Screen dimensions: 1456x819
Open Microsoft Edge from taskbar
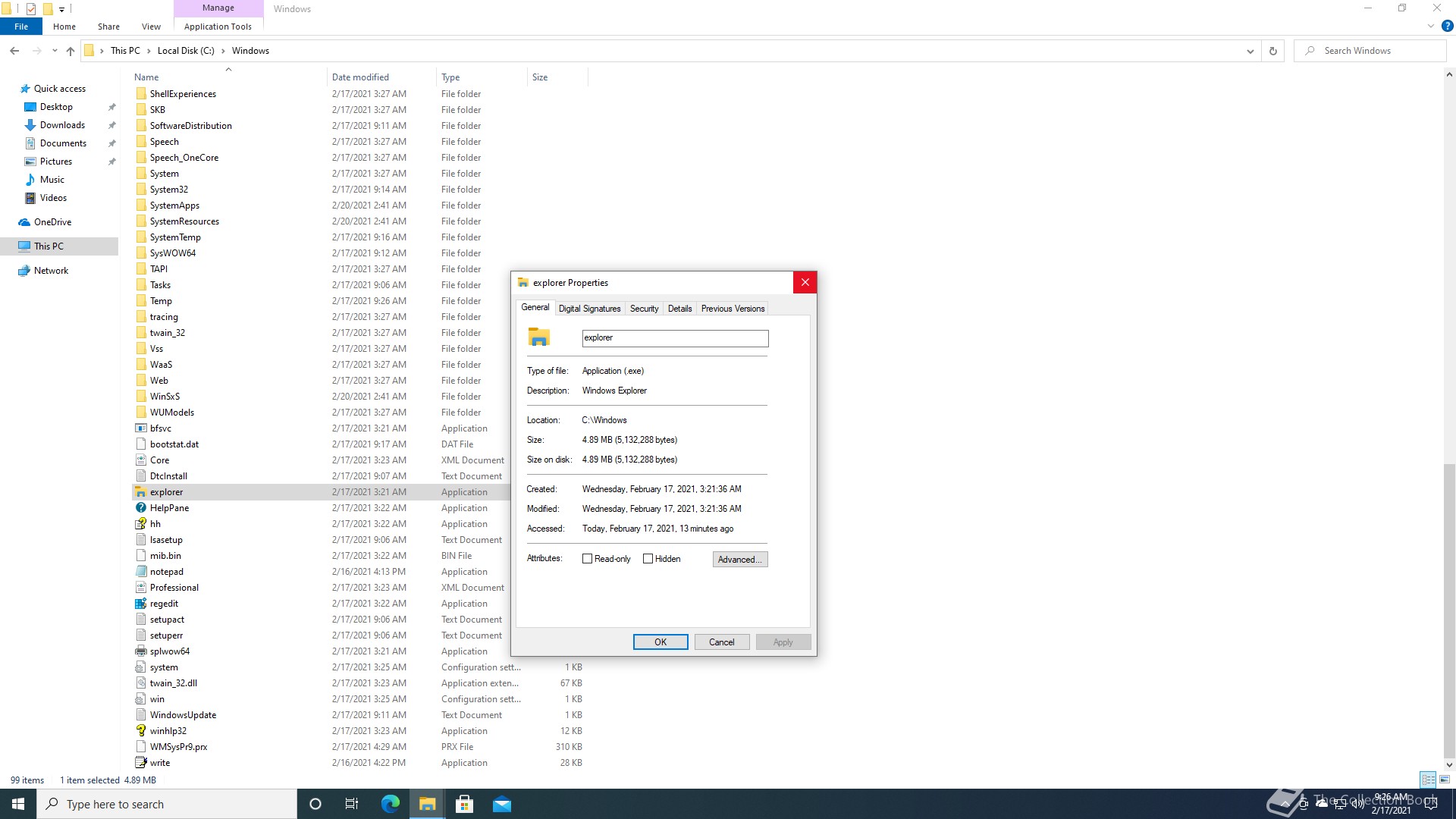pos(391,804)
